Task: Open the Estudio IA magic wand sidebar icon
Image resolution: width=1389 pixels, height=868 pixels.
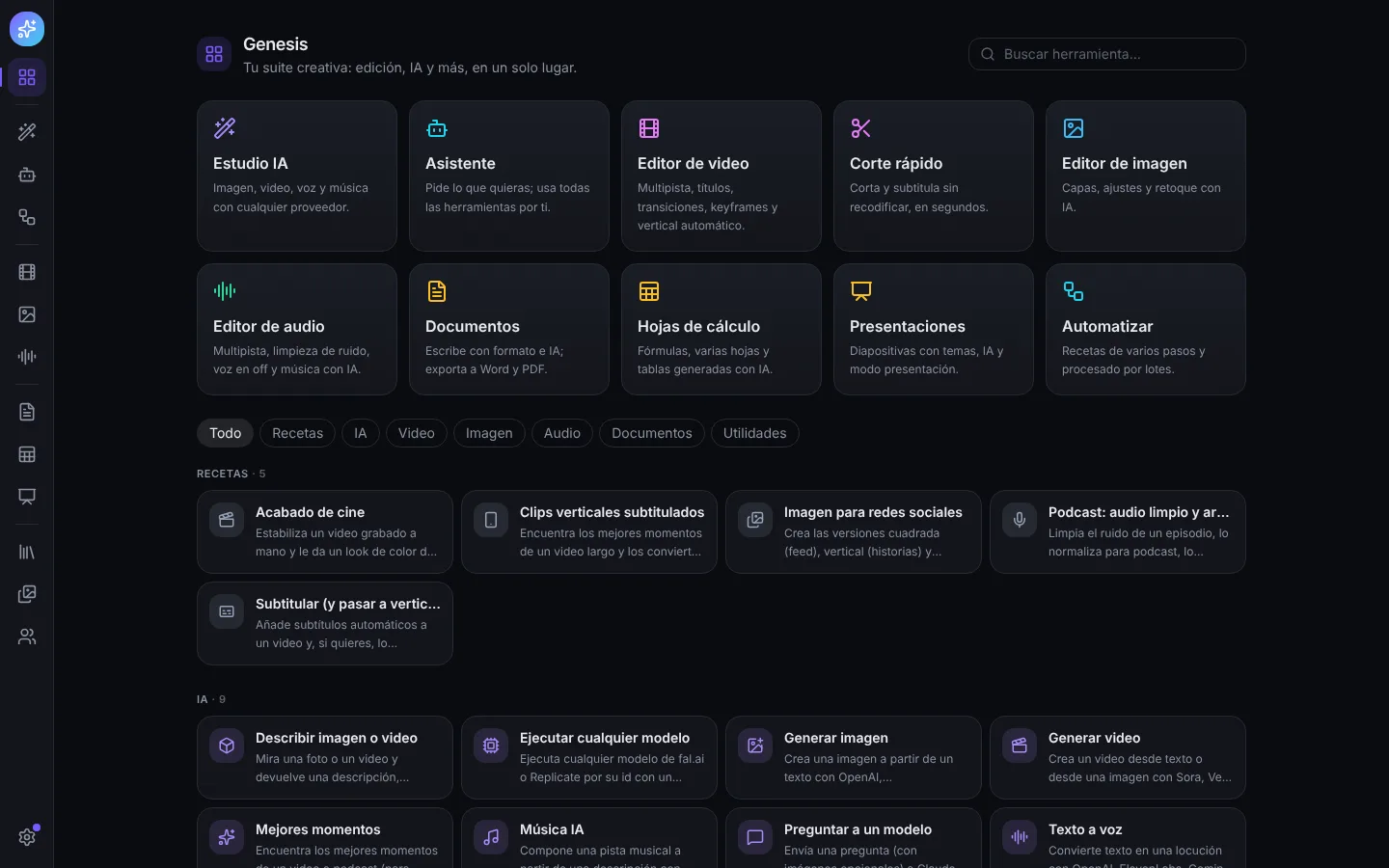Action: click(x=27, y=132)
